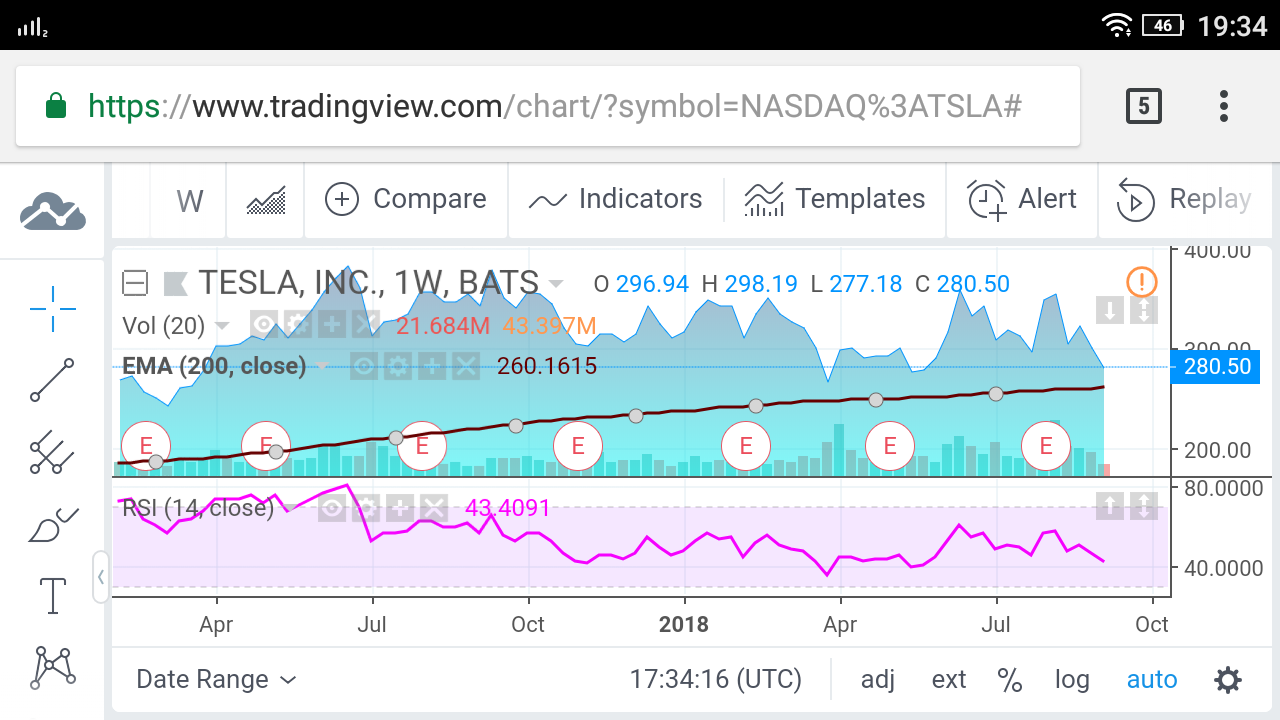
Task: Select the trend line drawing tool
Action: pyautogui.click(x=53, y=380)
